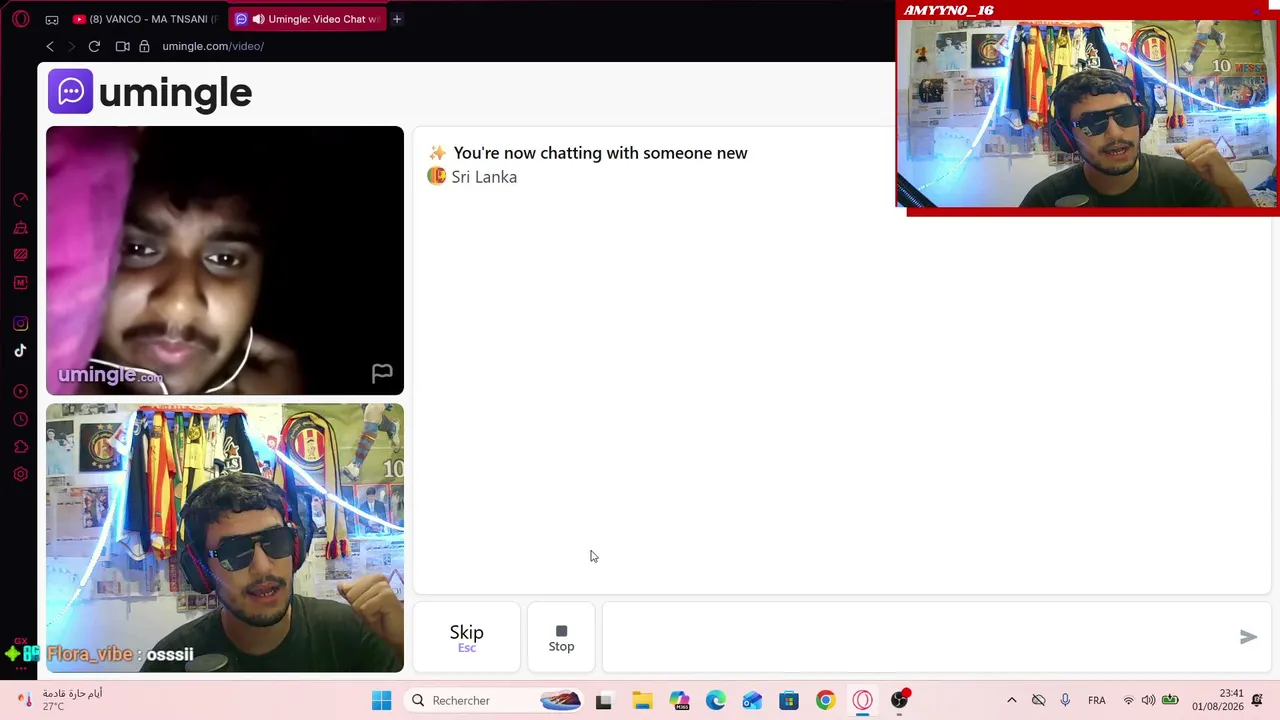Click the umingle purple chat bubble logo
The width and height of the screenshot is (1280, 720).
pos(70,92)
